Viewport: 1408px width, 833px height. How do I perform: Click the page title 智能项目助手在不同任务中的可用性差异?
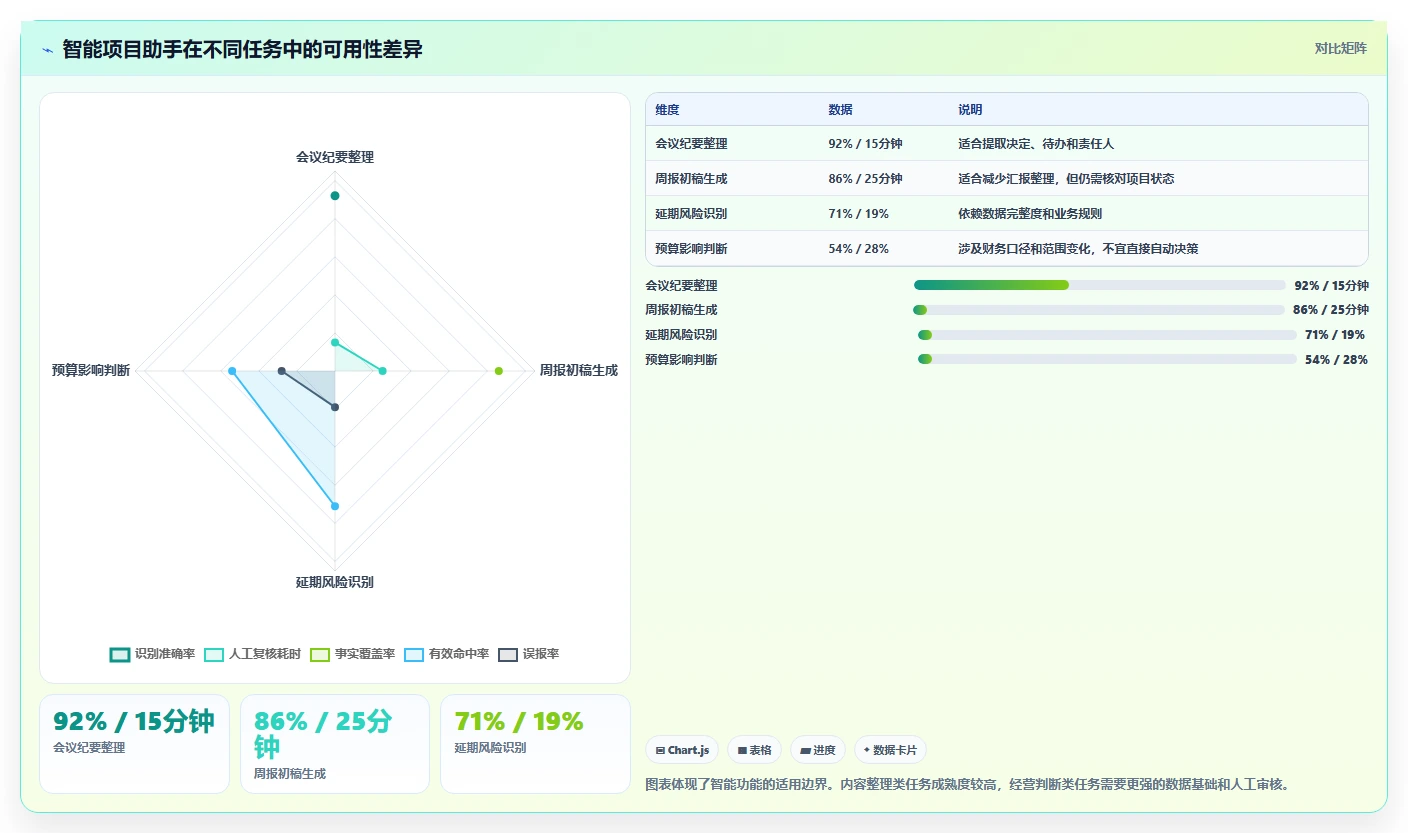point(242,50)
